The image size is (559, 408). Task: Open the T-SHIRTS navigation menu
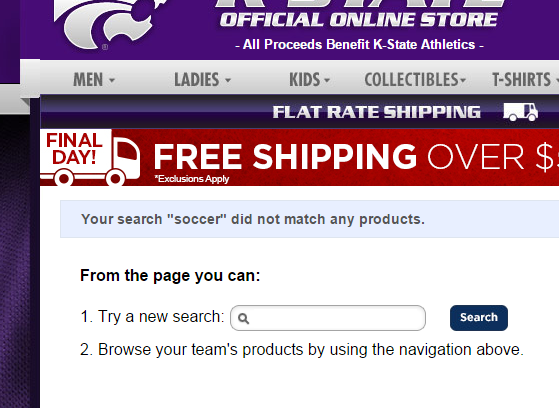click(x=525, y=80)
